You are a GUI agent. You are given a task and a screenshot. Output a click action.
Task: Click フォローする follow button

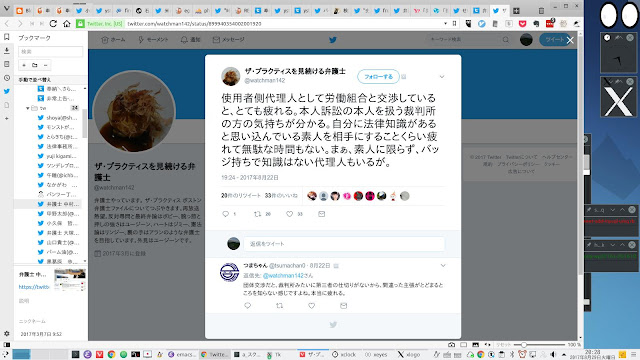tap(378, 77)
